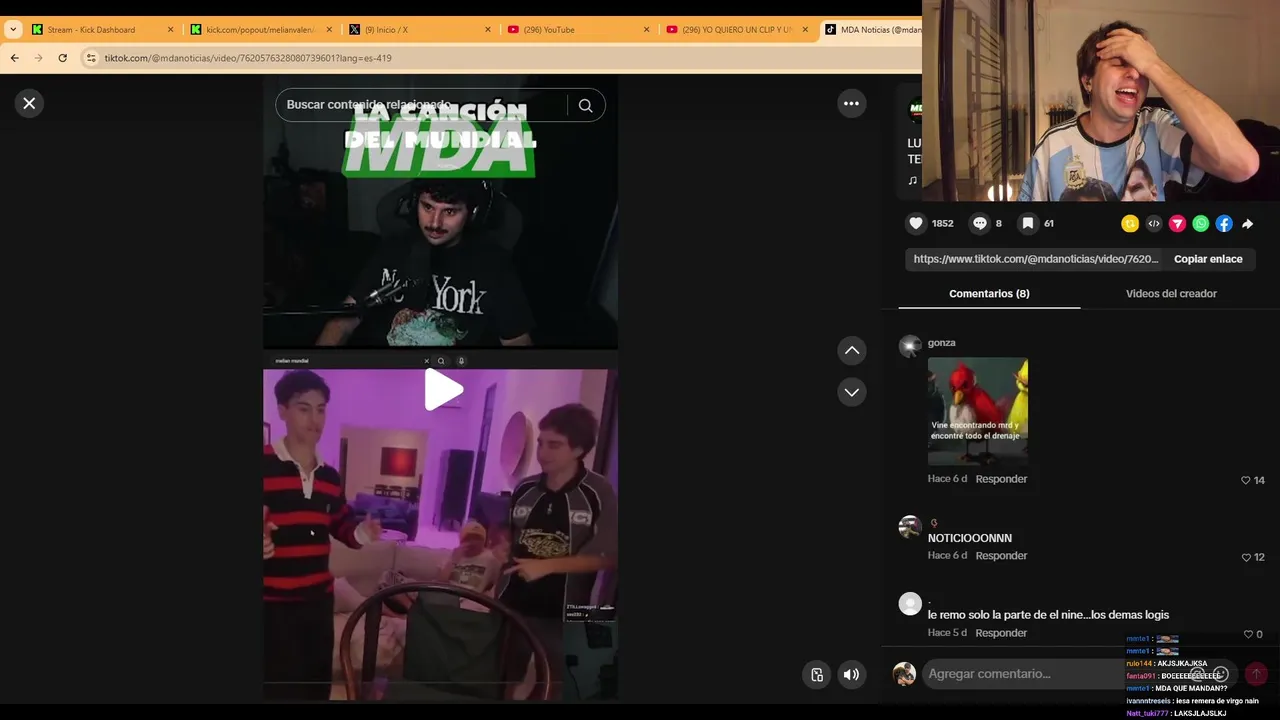Reply to the 'le remo solo' comment
Image resolution: width=1280 pixels, height=720 pixels.
pos(1001,633)
